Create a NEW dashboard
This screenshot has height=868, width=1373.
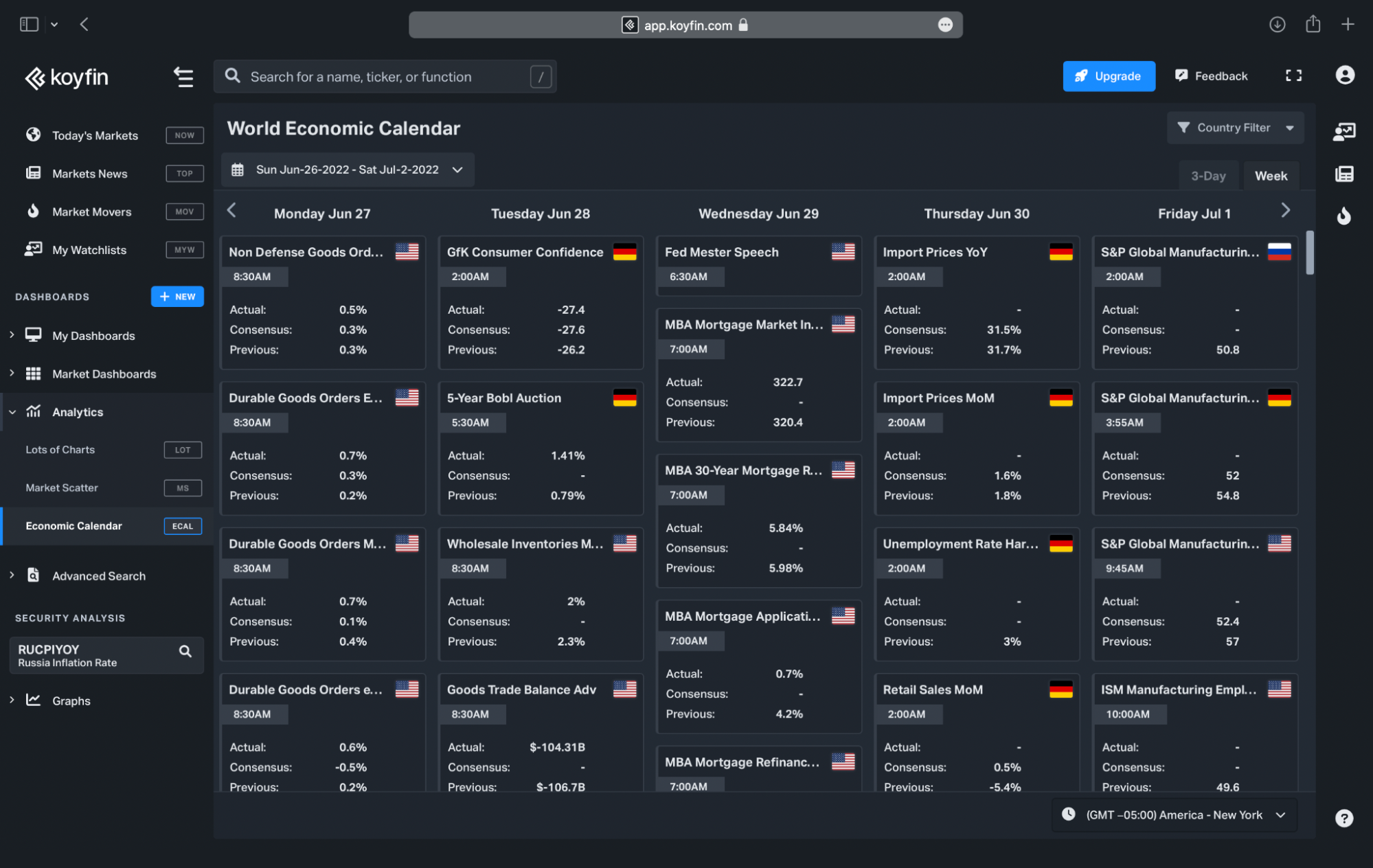pyautogui.click(x=177, y=297)
